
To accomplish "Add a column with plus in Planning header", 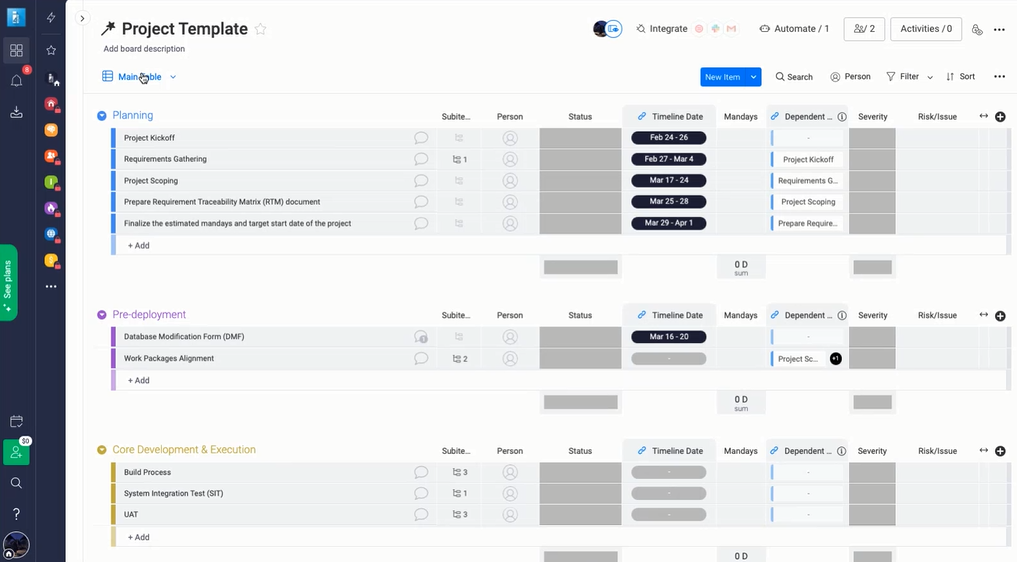I will coord(1000,117).
